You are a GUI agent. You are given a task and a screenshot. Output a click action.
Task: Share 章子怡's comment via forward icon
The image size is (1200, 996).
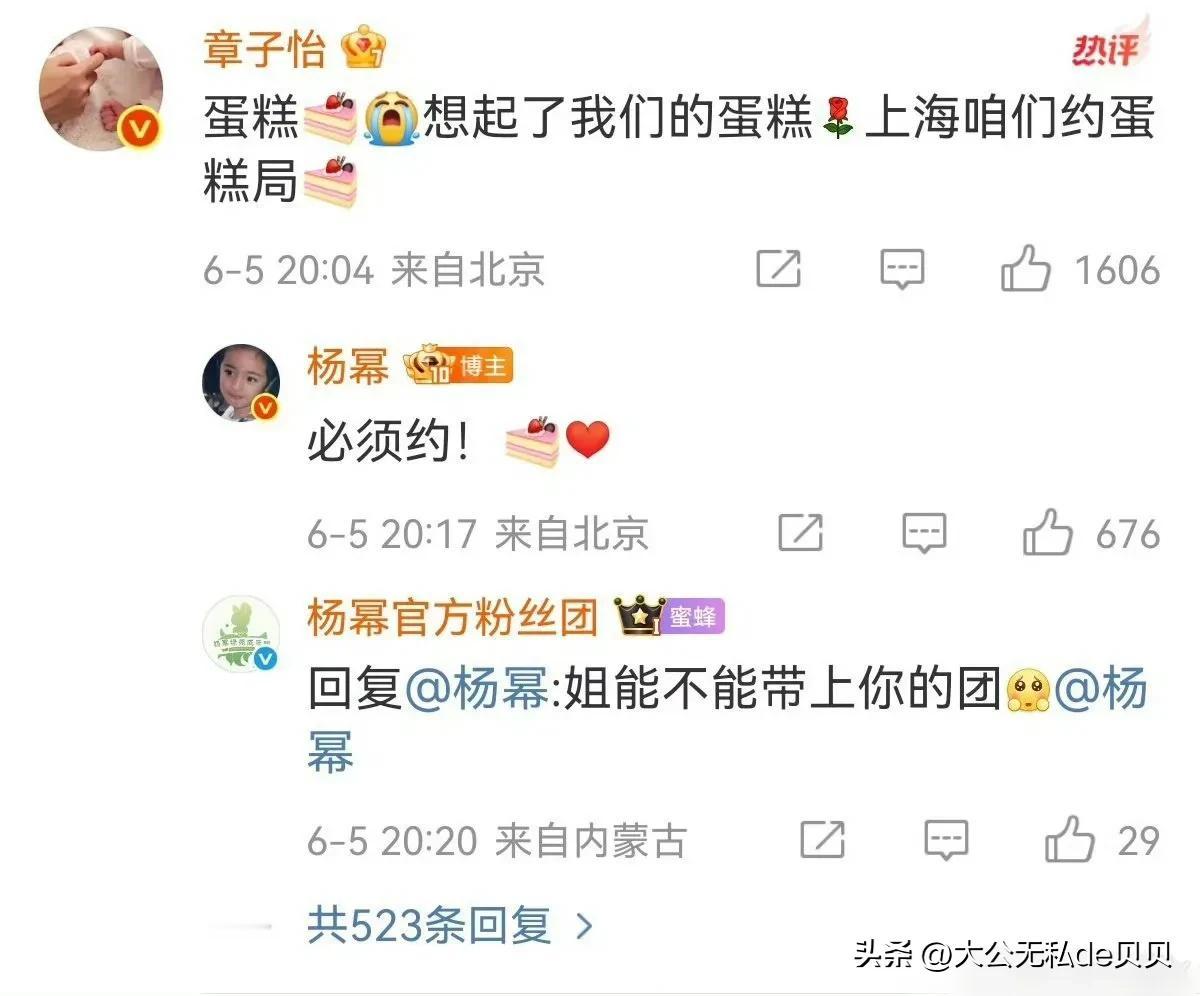(x=778, y=270)
